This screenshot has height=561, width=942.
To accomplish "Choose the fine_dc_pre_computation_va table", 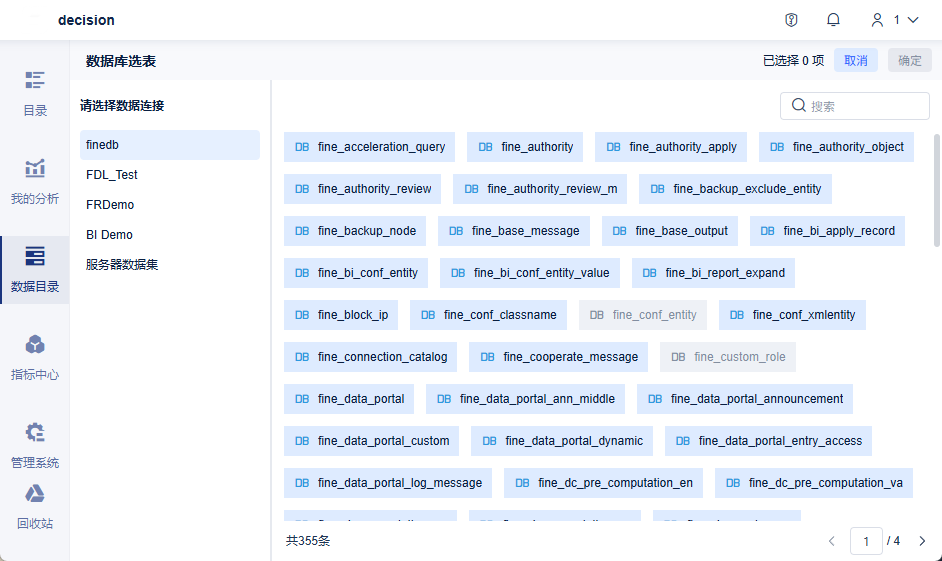I will click(x=814, y=484).
